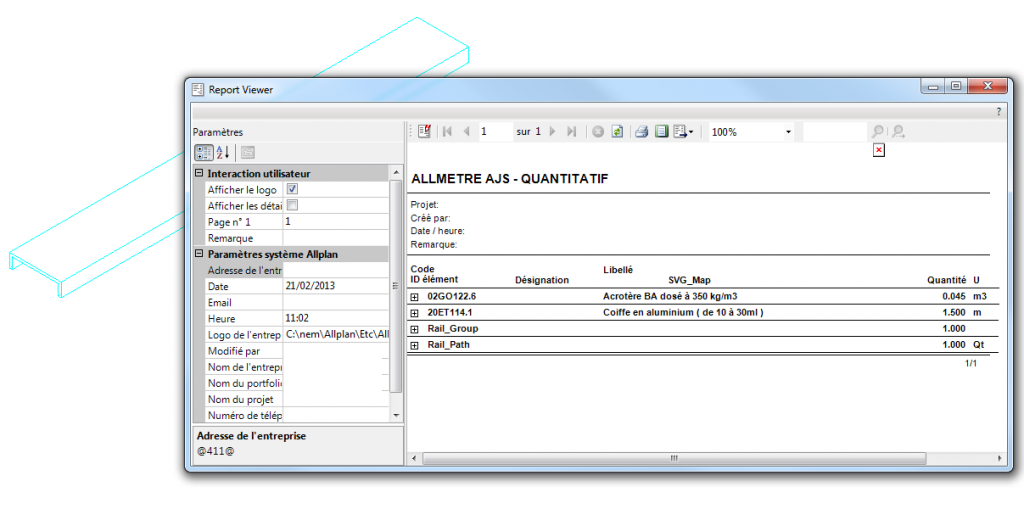Click the layout designer icon in report toolbar
Screen dimensions: 1024x520
(x=424, y=131)
